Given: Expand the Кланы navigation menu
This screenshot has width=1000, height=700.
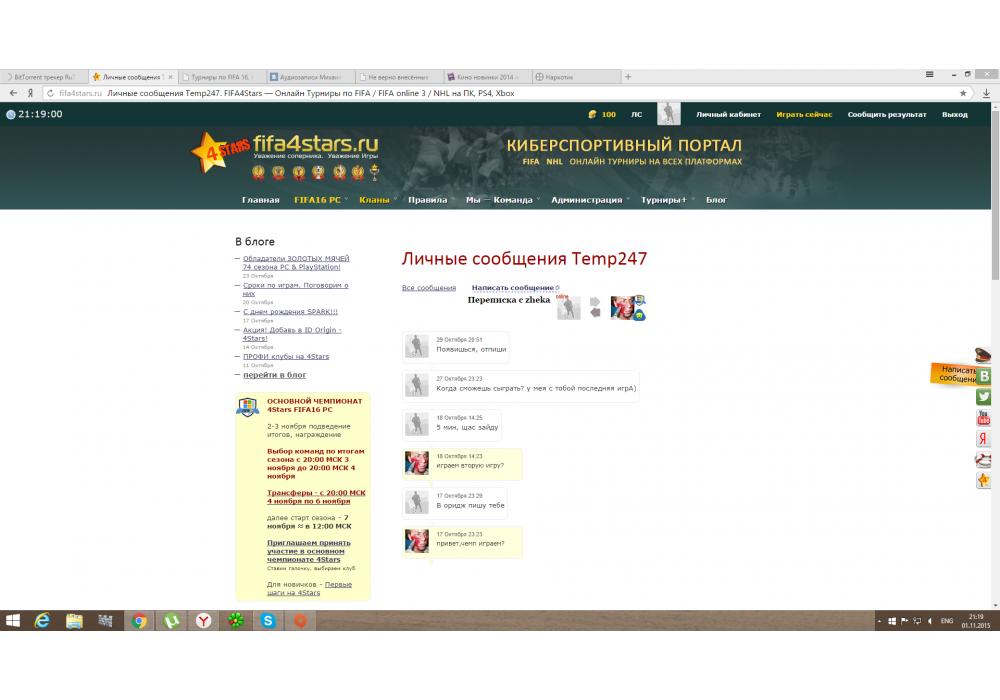Looking at the screenshot, I should (375, 200).
